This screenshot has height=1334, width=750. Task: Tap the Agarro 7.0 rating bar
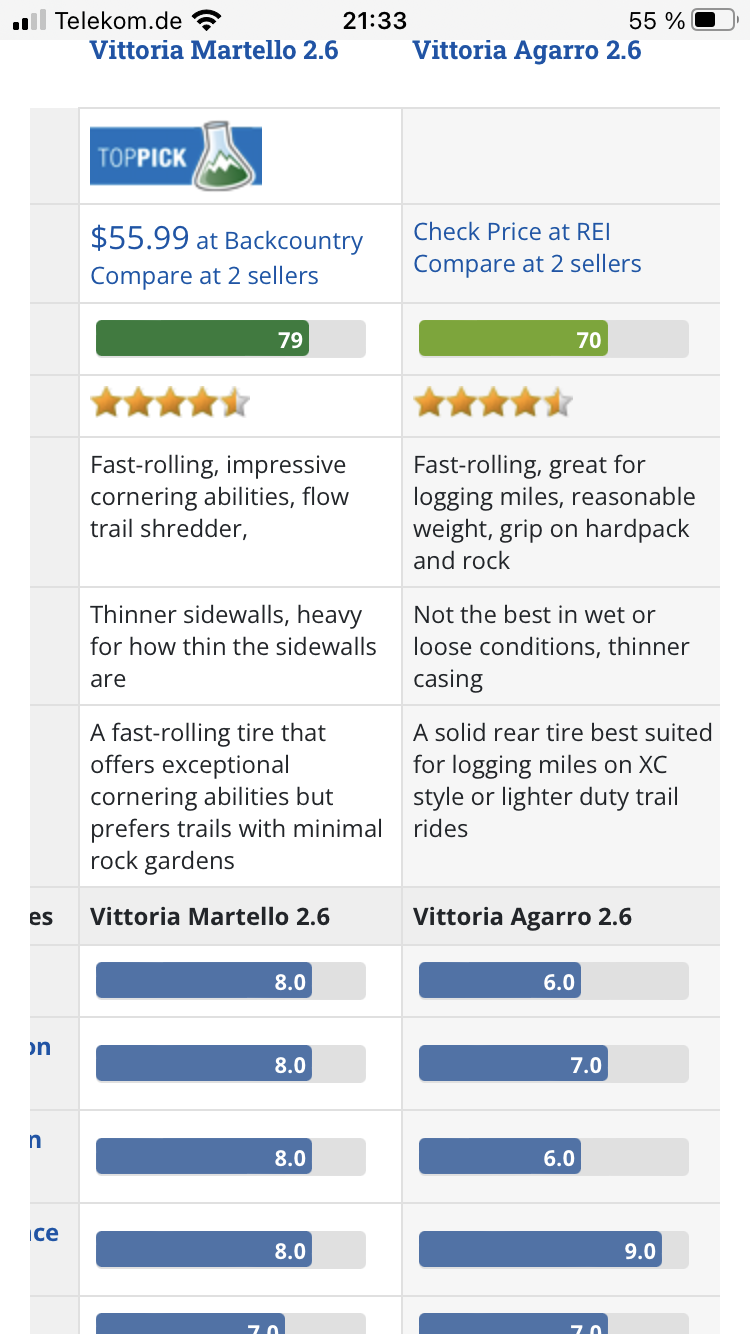(x=554, y=1064)
